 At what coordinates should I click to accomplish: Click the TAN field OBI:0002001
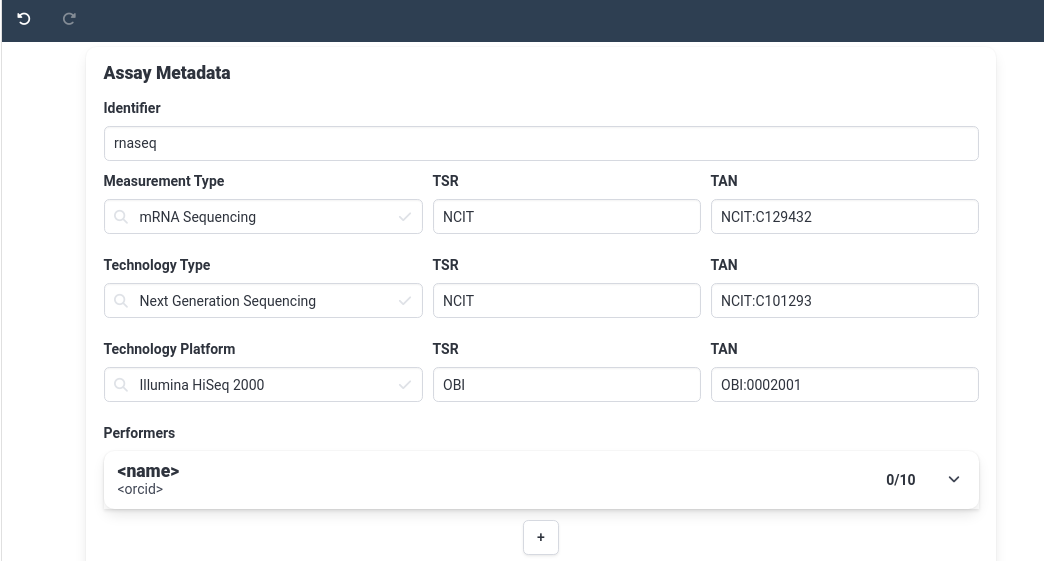(845, 385)
